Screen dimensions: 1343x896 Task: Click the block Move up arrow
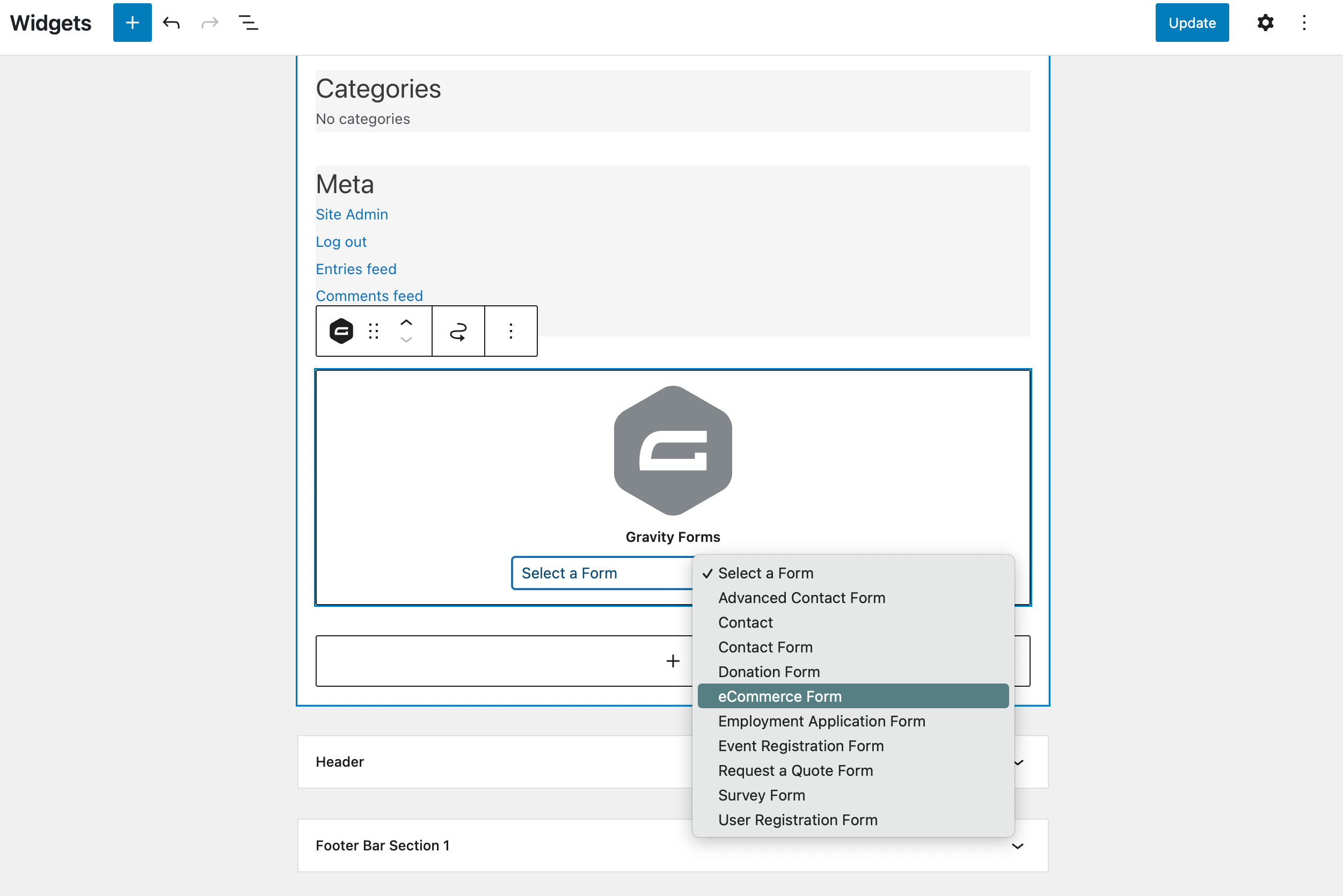click(x=406, y=323)
